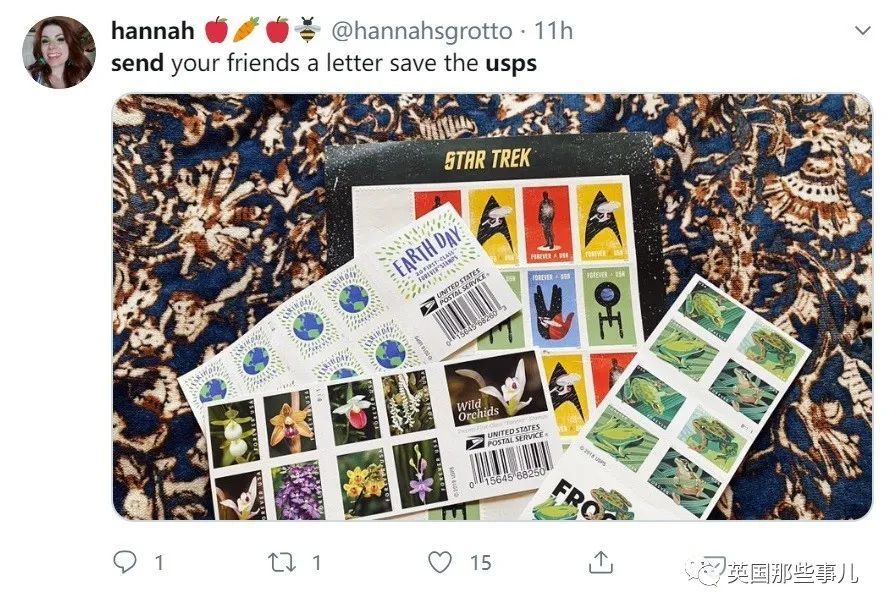887x612 pixels.
Task: Click the share upload icon
Action: point(601,562)
